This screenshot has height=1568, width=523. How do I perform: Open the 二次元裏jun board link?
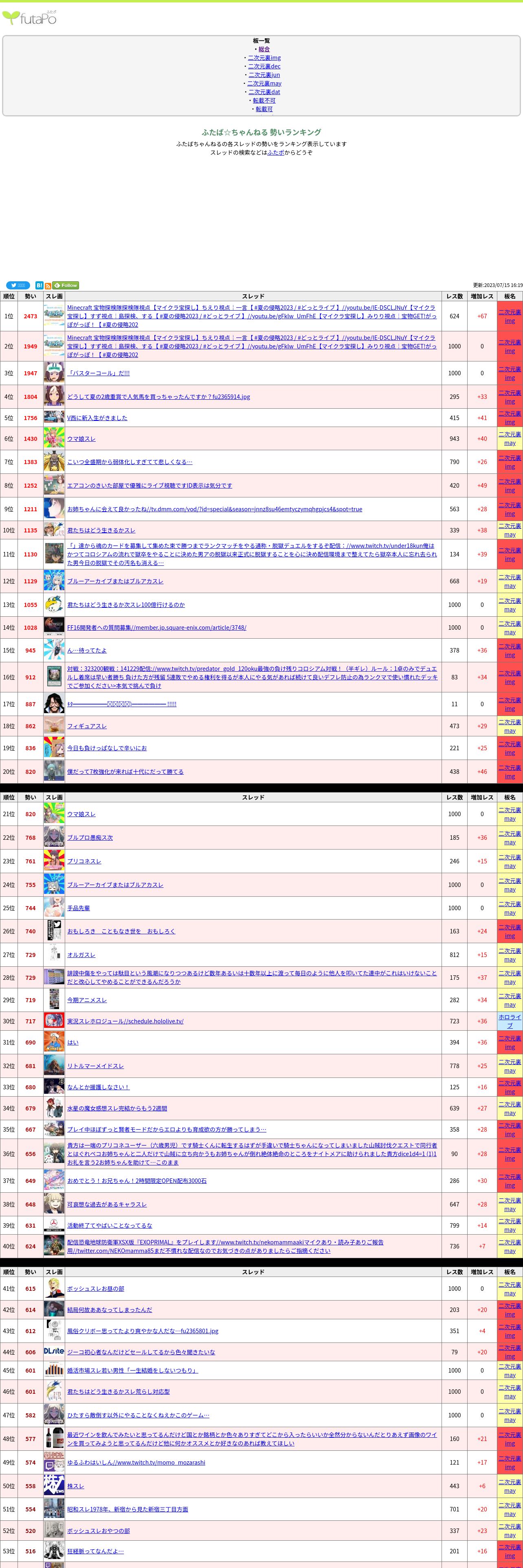tap(264, 75)
